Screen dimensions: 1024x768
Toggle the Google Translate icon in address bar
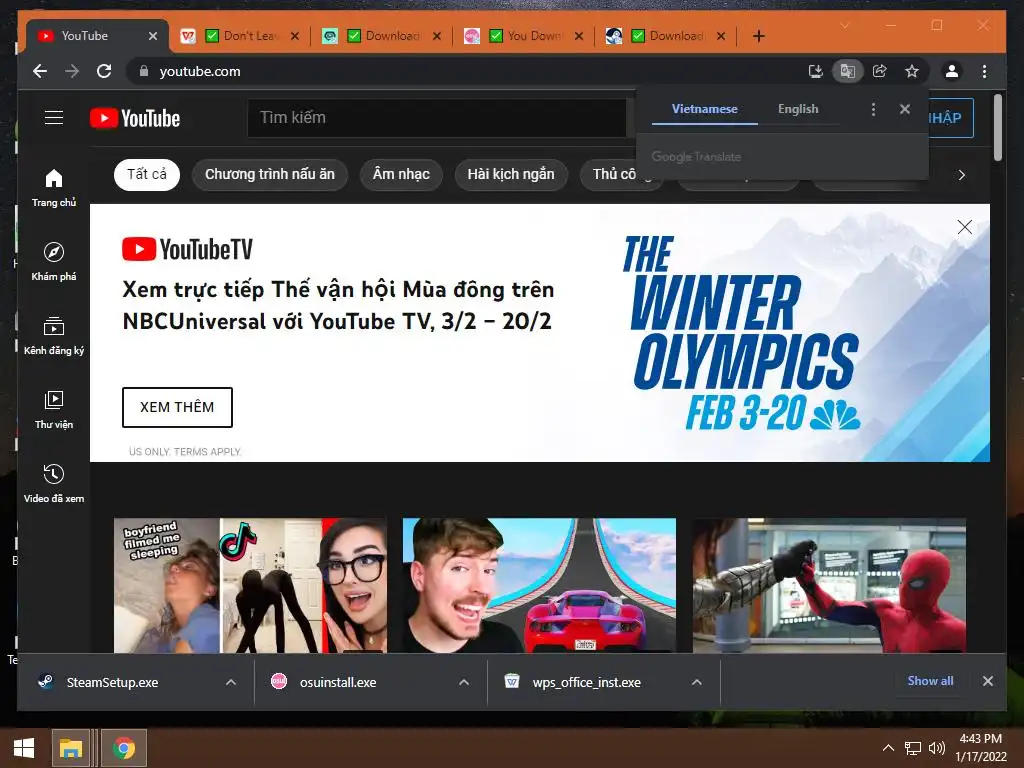click(x=848, y=71)
